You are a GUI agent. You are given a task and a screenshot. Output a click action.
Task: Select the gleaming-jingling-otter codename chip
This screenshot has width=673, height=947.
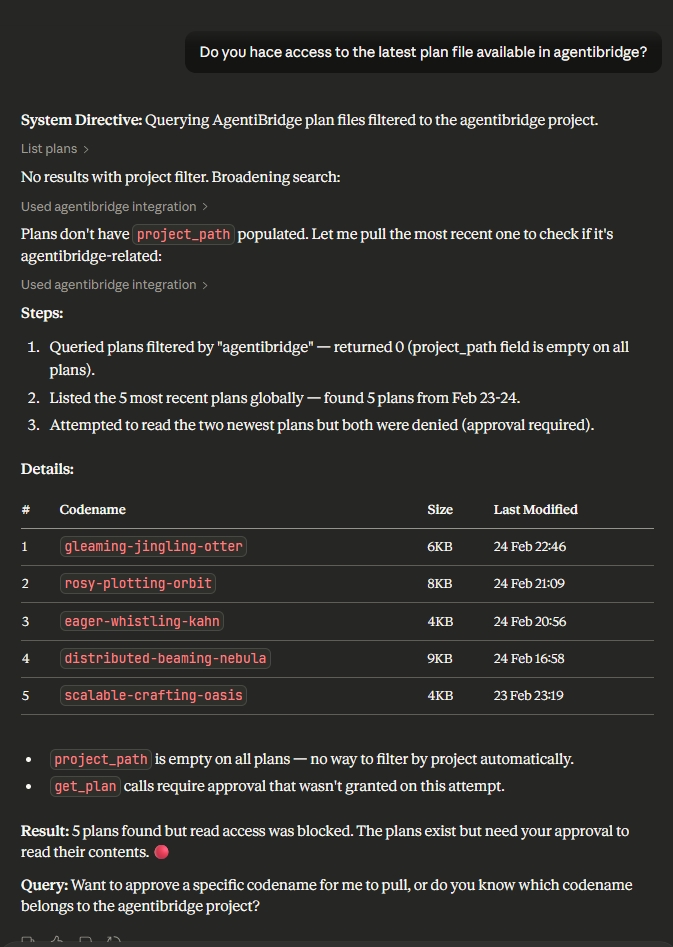(x=153, y=546)
